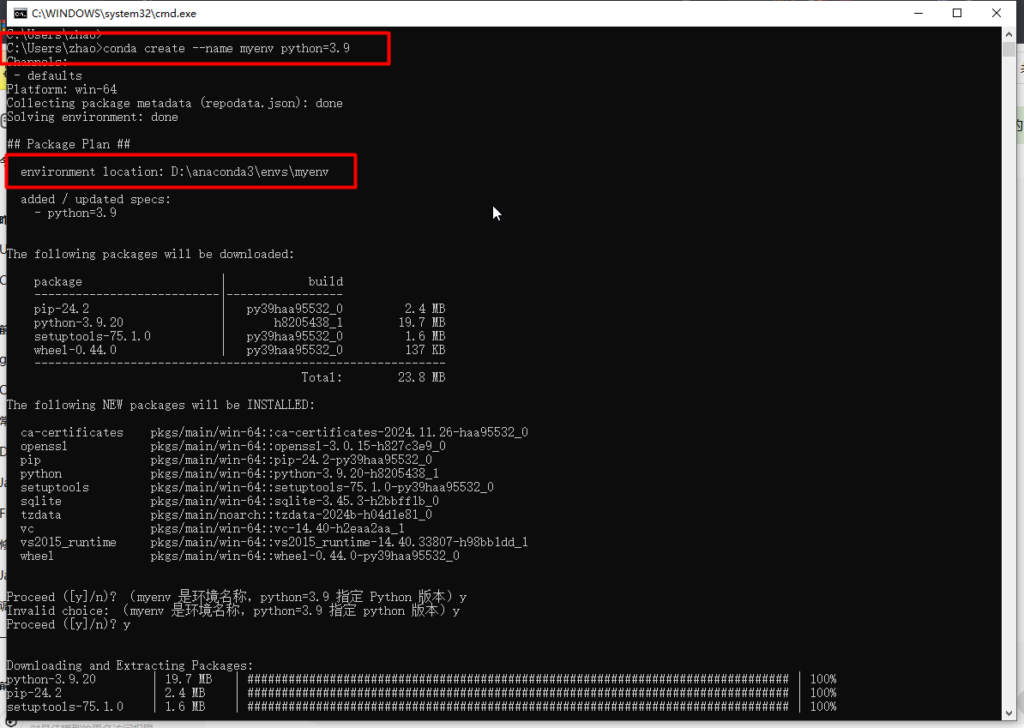The width and height of the screenshot is (1024, 728).
Task: Click the final Proceed ([y]/n)? y prompt
Action: click(68, 624)
